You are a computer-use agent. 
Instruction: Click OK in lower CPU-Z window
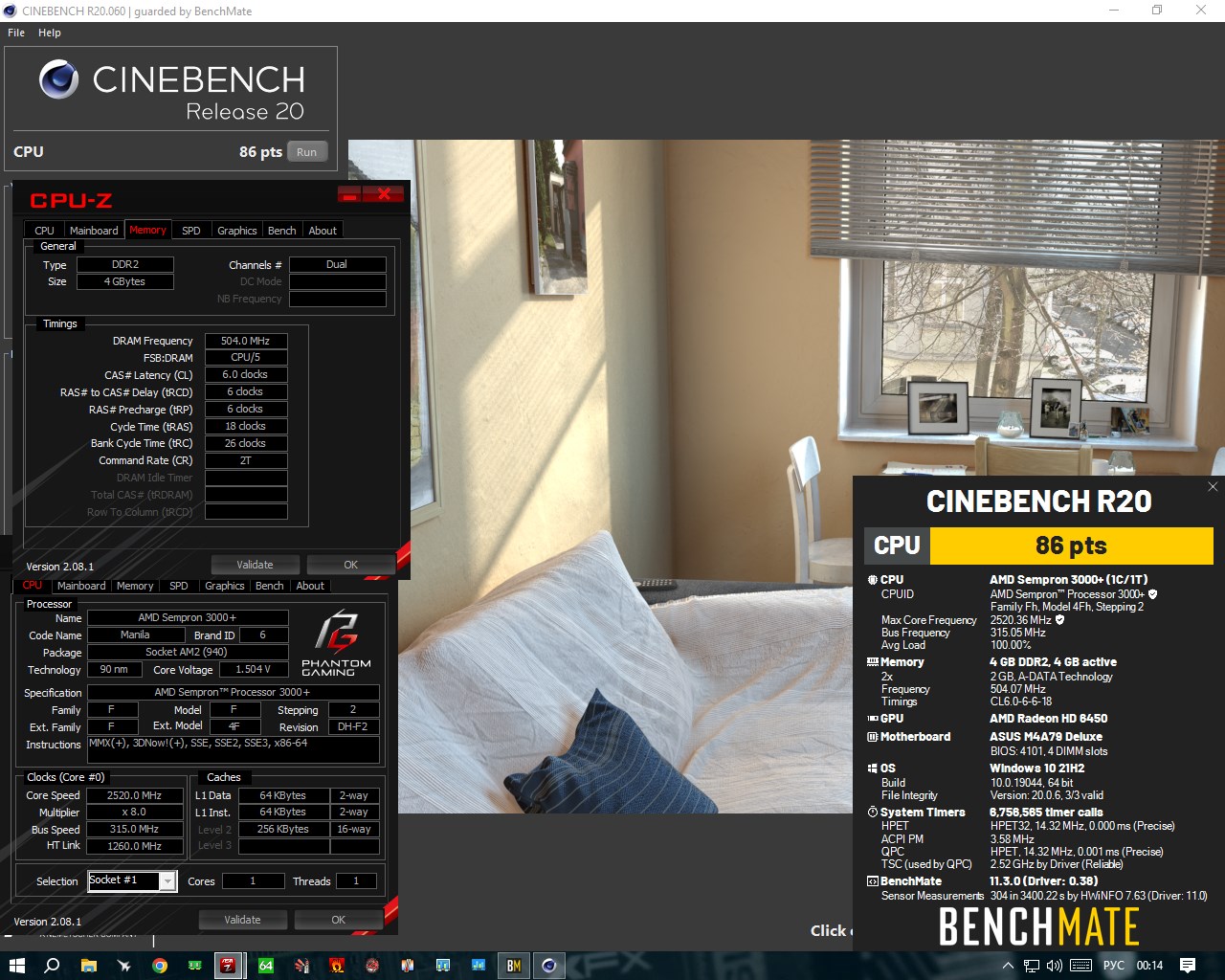tap(339, 920)
